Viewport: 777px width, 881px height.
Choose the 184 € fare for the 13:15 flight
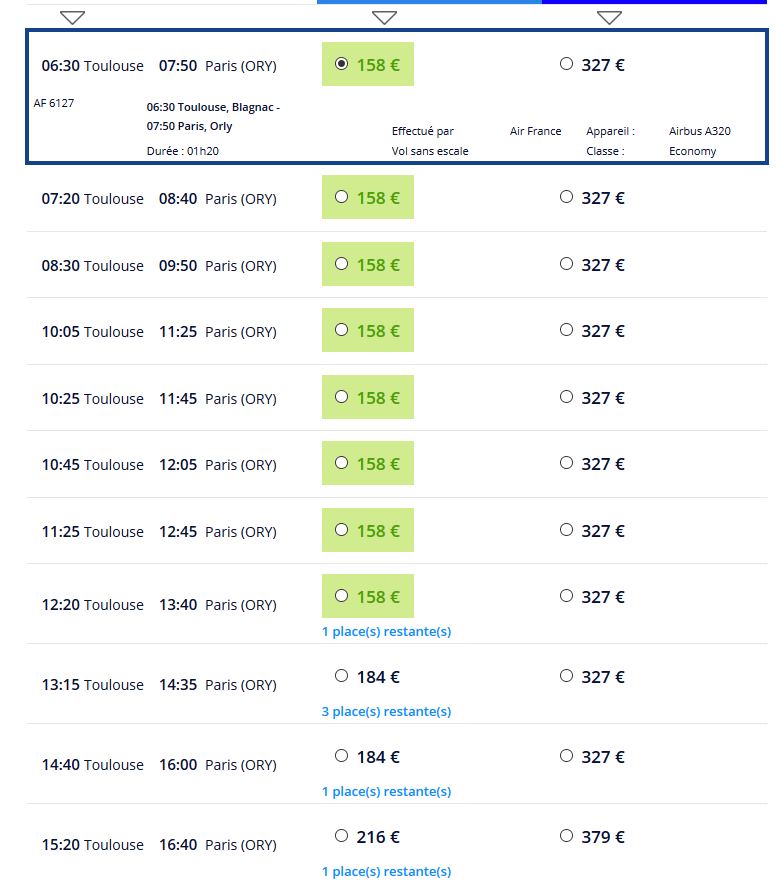[343, 676]
